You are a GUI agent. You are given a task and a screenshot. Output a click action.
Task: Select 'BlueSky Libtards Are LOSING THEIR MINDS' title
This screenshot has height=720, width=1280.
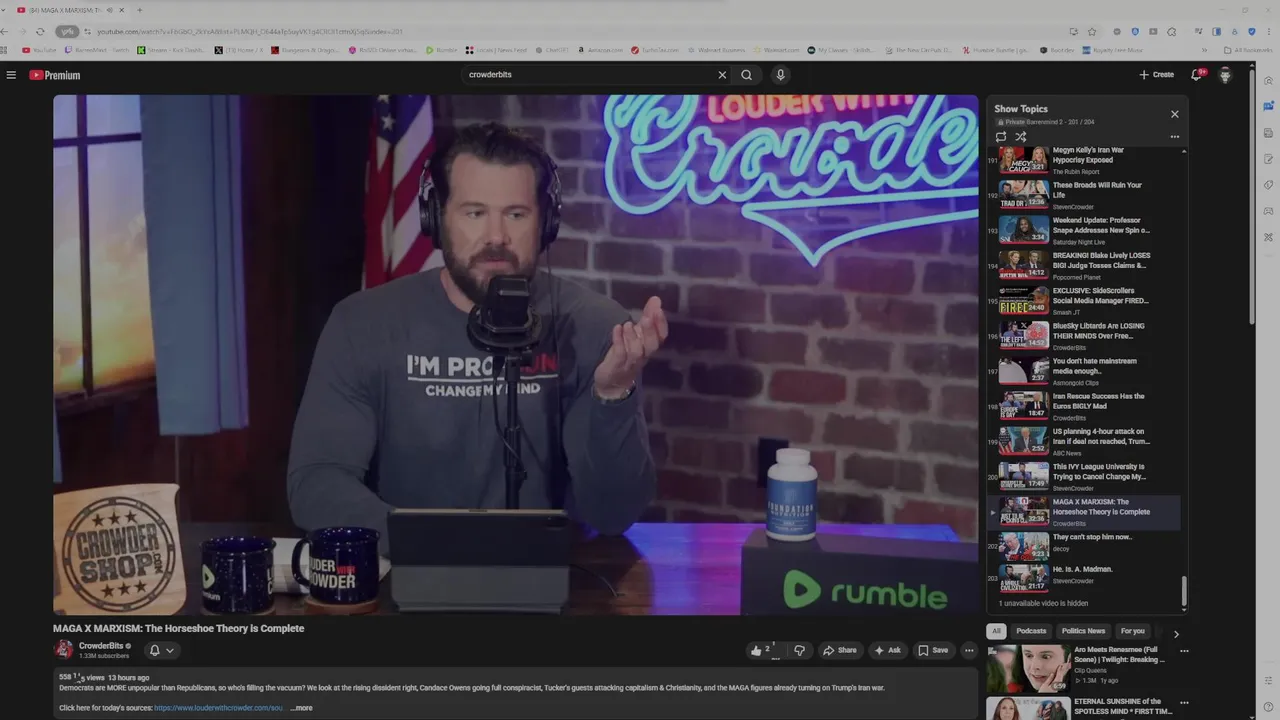(1099, 331)
